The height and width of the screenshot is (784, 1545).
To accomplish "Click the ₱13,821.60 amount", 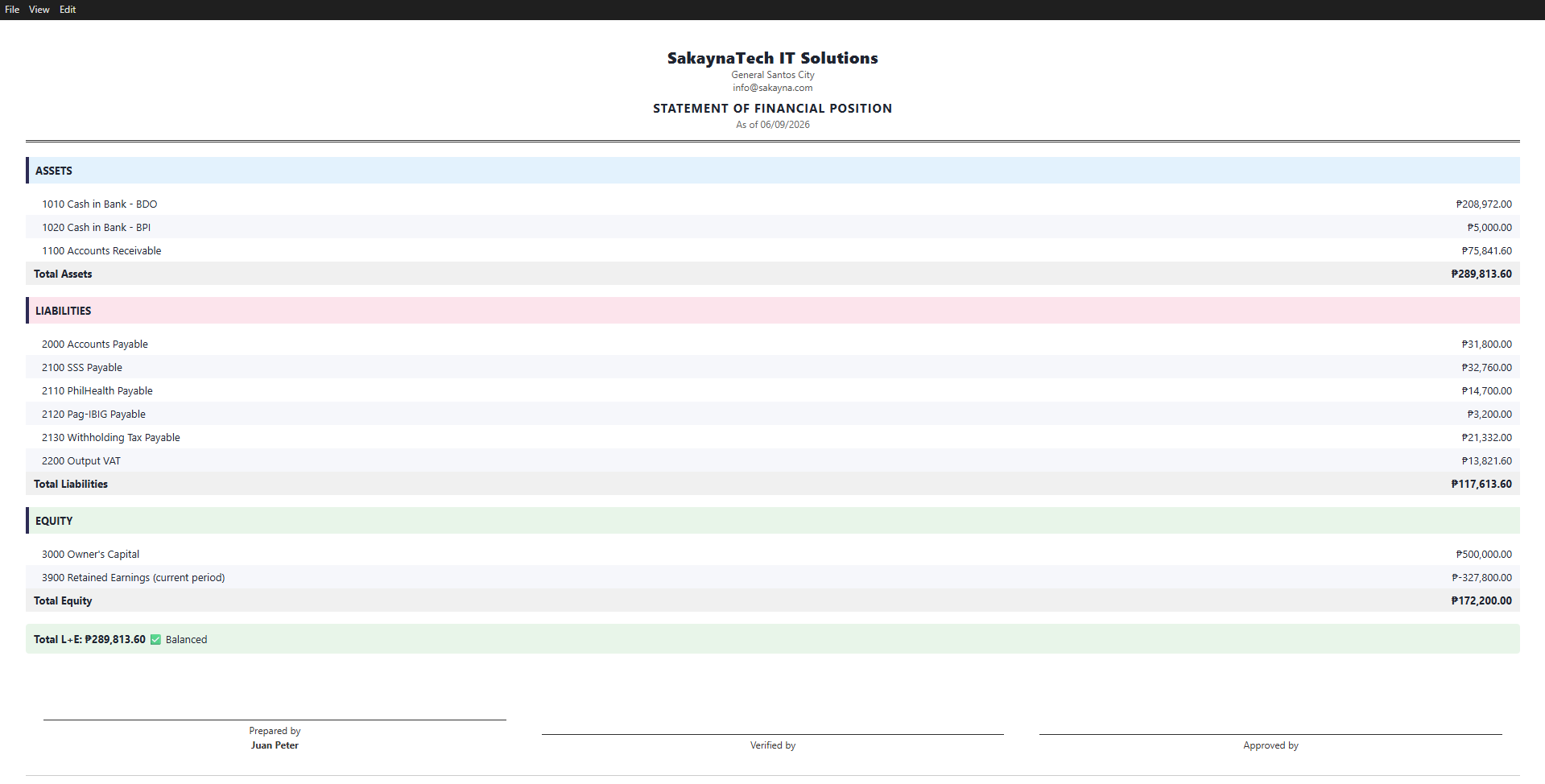I will coord(1487,461).
